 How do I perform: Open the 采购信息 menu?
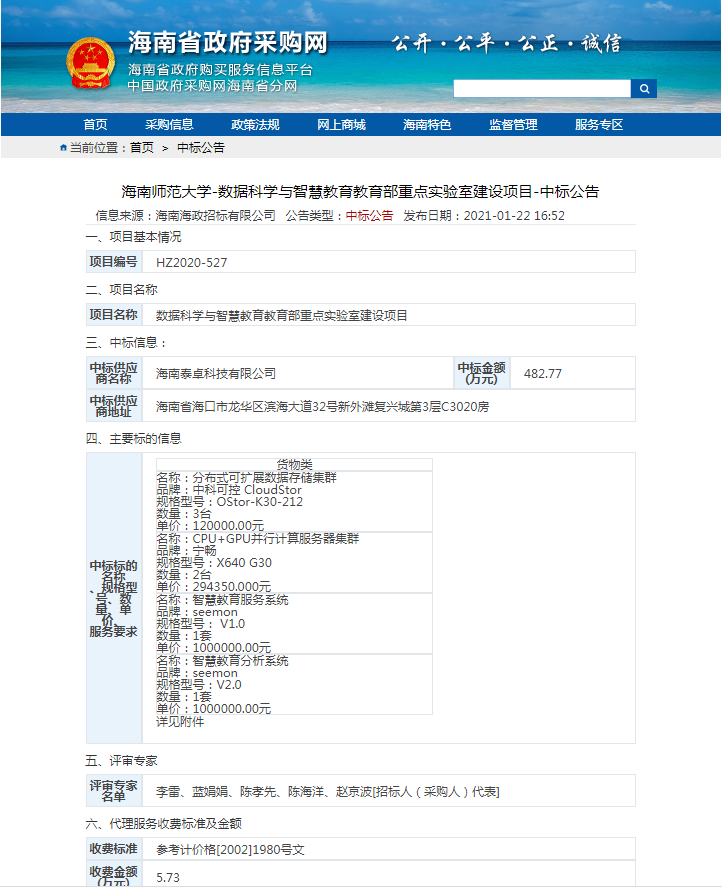pos(169,124)
